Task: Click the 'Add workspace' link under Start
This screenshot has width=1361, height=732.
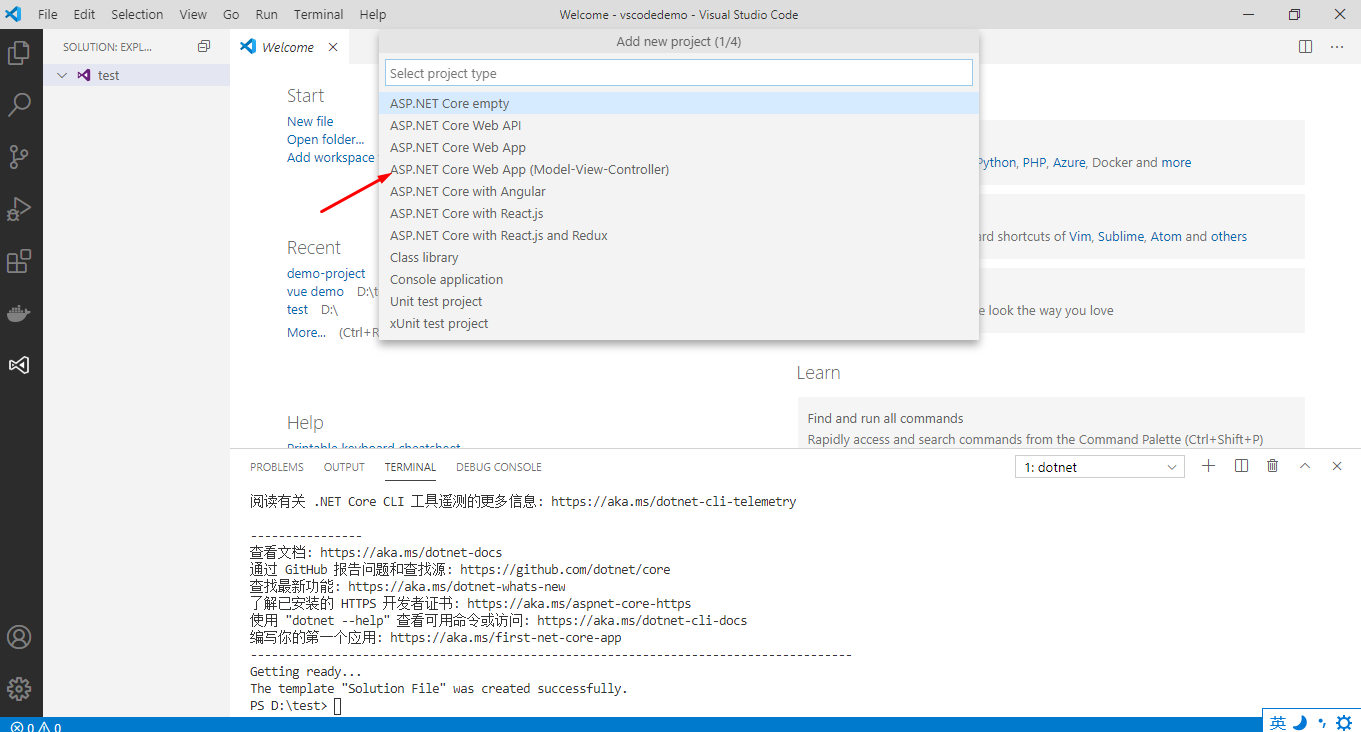Action: coord(331,157)
